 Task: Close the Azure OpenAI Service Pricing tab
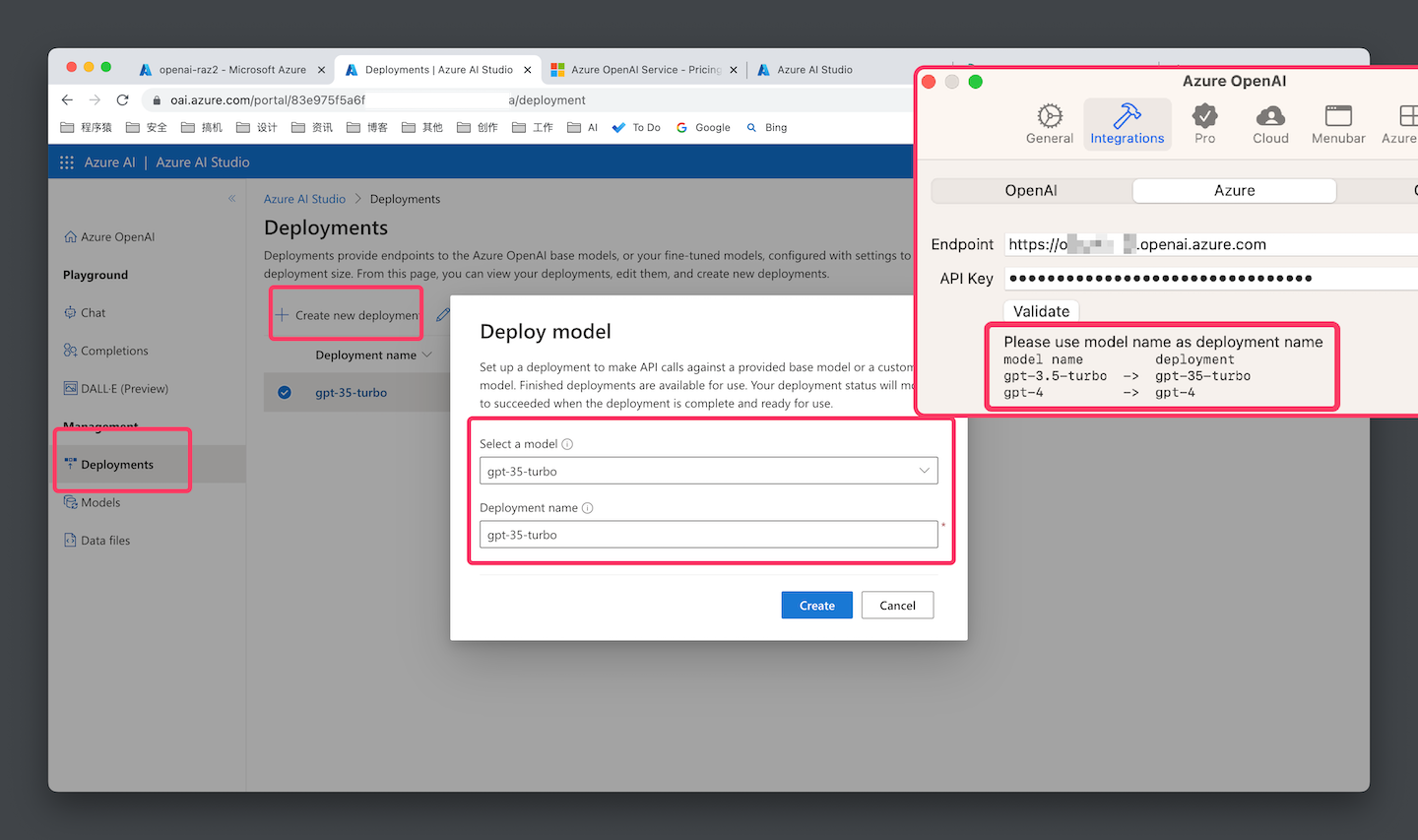click(734, 70)
